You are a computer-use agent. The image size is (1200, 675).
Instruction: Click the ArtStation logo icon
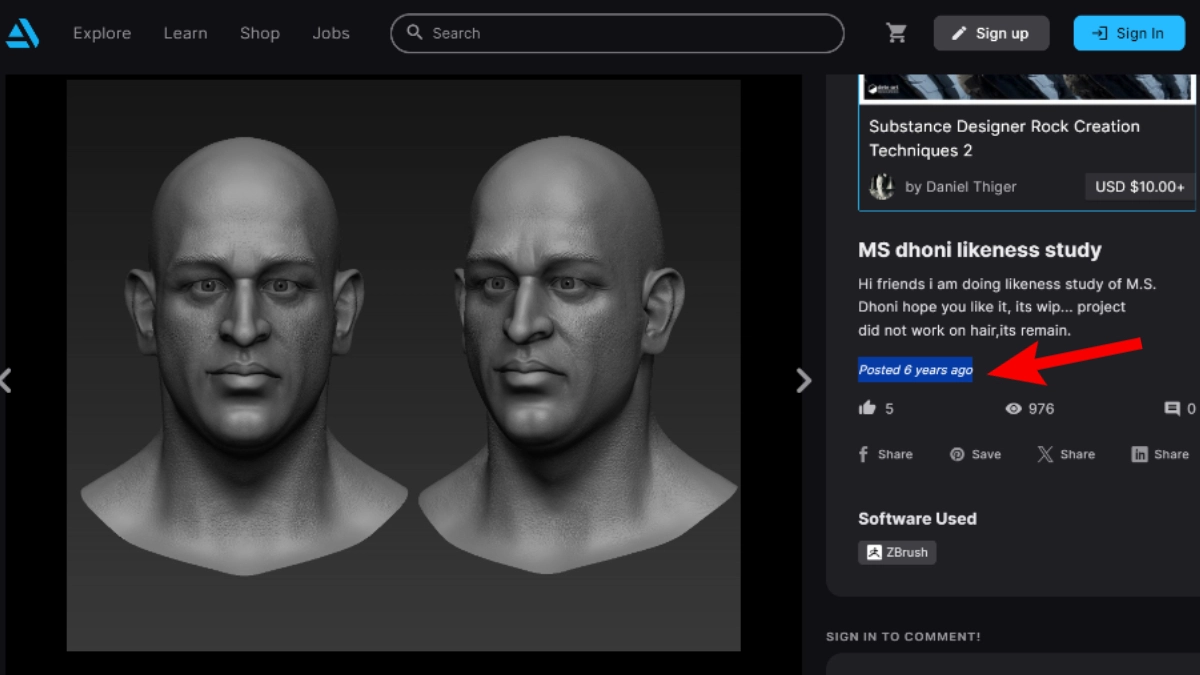[22, 33]
